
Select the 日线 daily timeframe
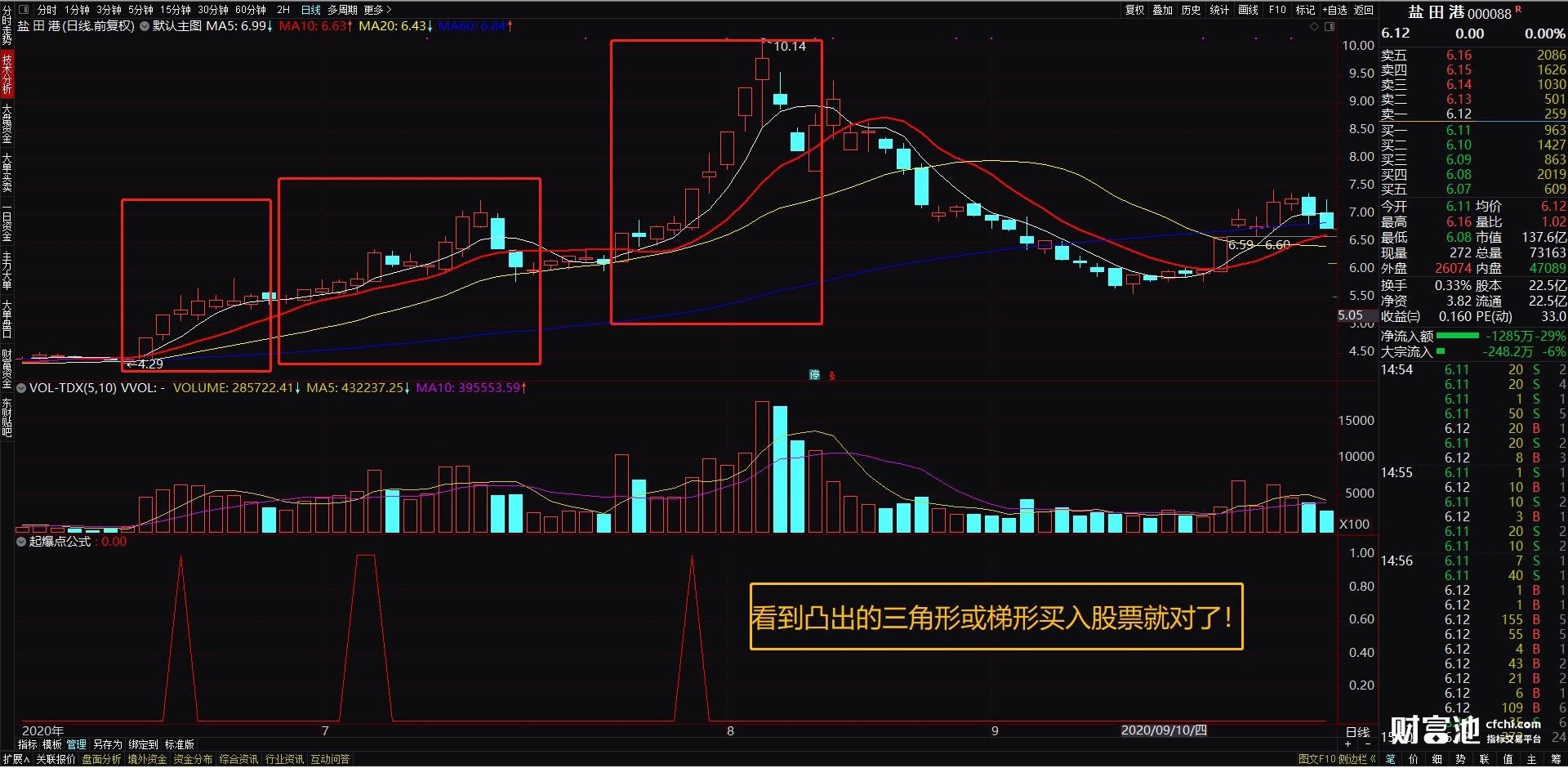click(x=311, y=10)
